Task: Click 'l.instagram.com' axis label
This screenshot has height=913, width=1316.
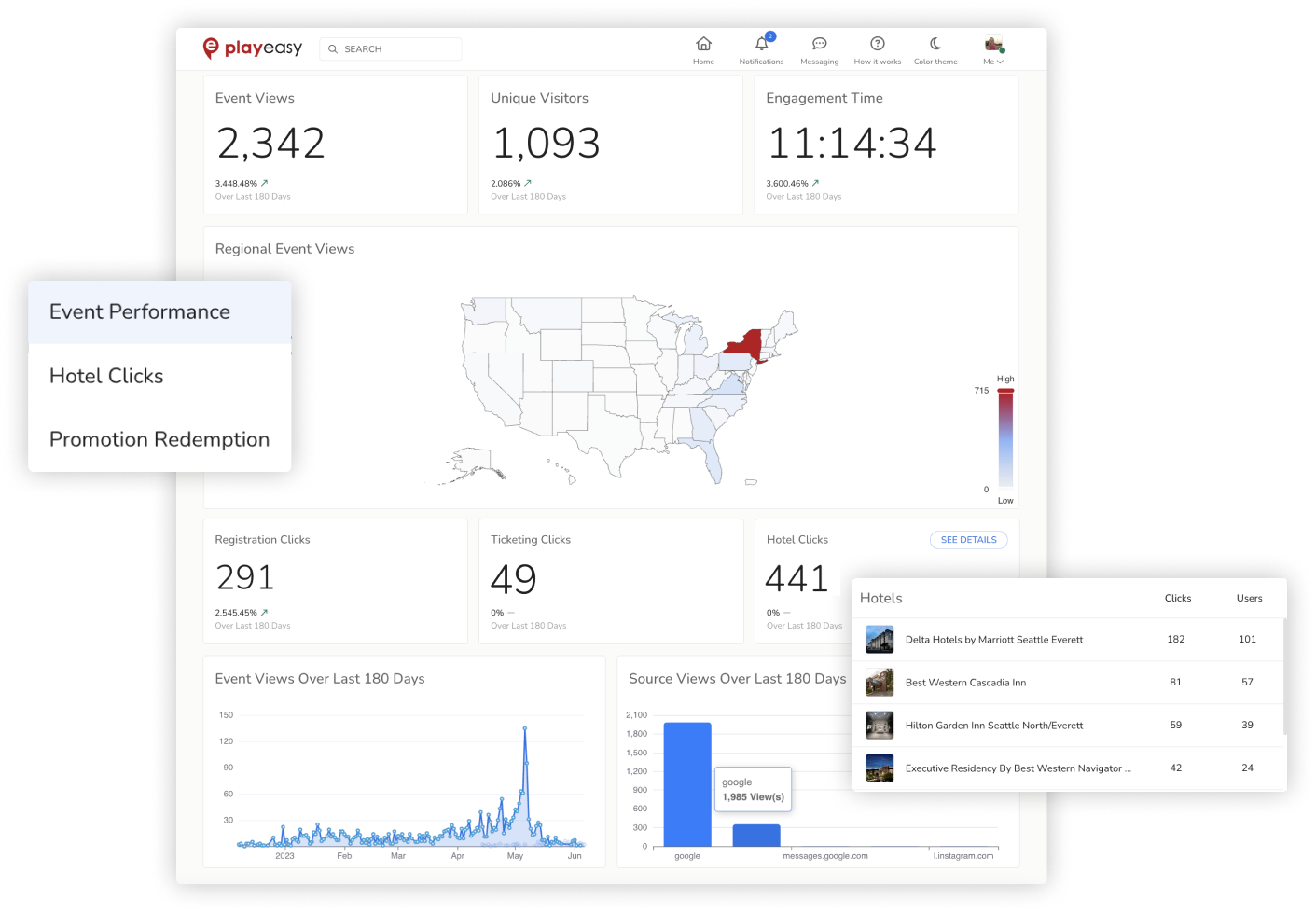Action: (x=963, y=856)
